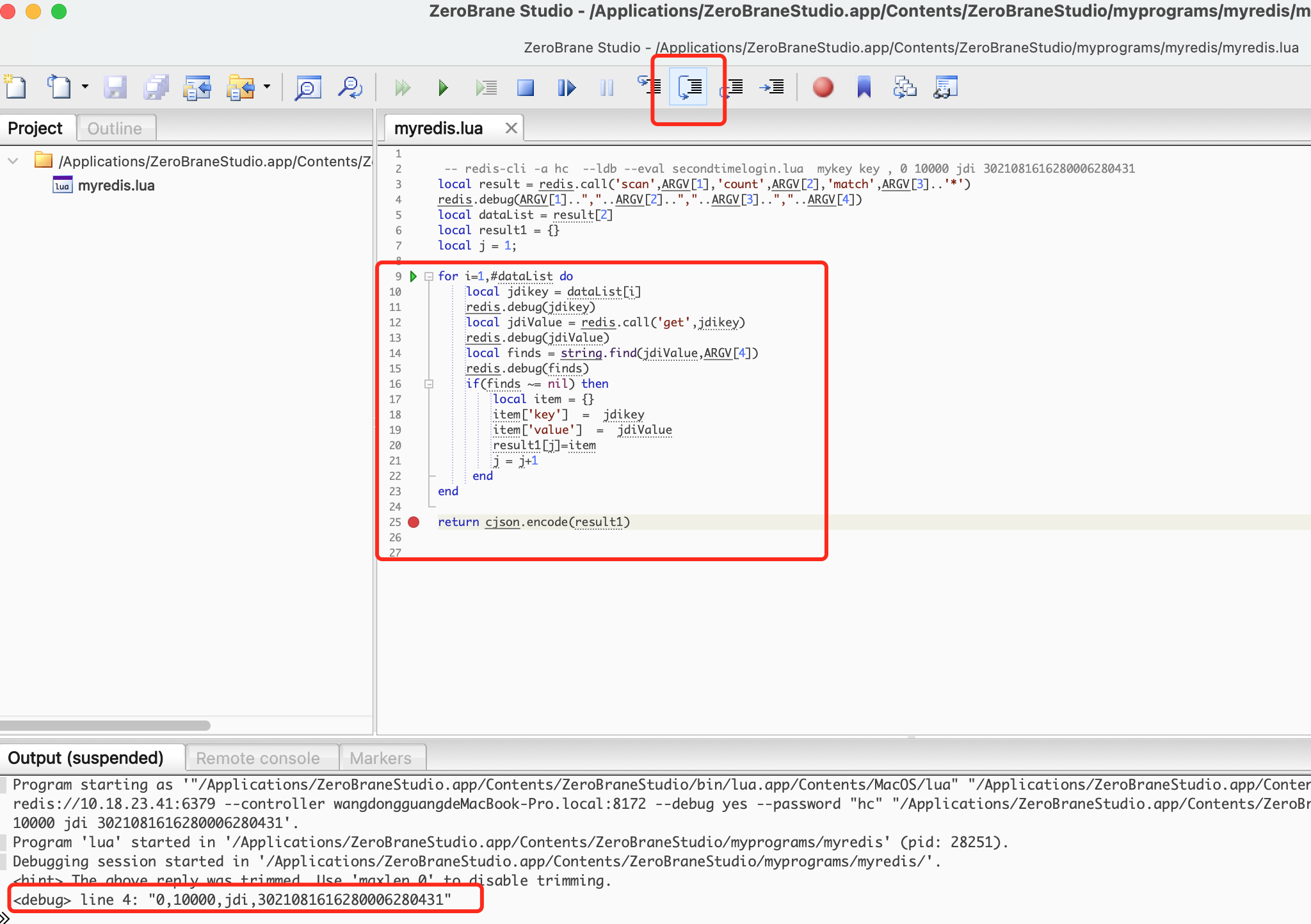Image resolution: width=1311 pixels, height=924 pixels.
Task: Toggle bookmark with blue ribbon icon
Action: (864, 87)
